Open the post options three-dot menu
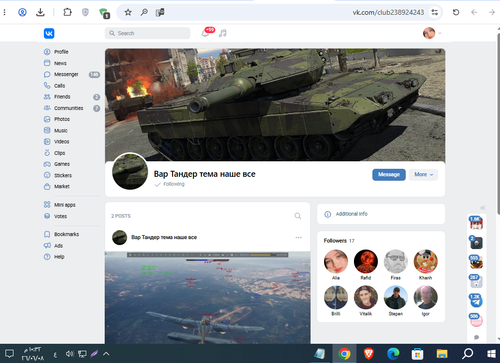Screen dimensions: 500x363 pyautogui.click(x=298, y=237)
